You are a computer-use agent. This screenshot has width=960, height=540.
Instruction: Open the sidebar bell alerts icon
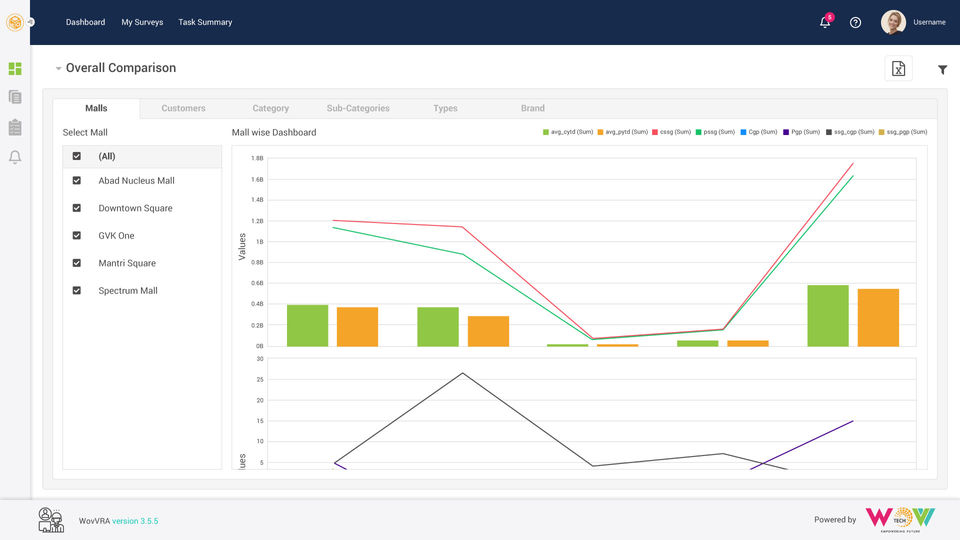(x=15, y=157)
